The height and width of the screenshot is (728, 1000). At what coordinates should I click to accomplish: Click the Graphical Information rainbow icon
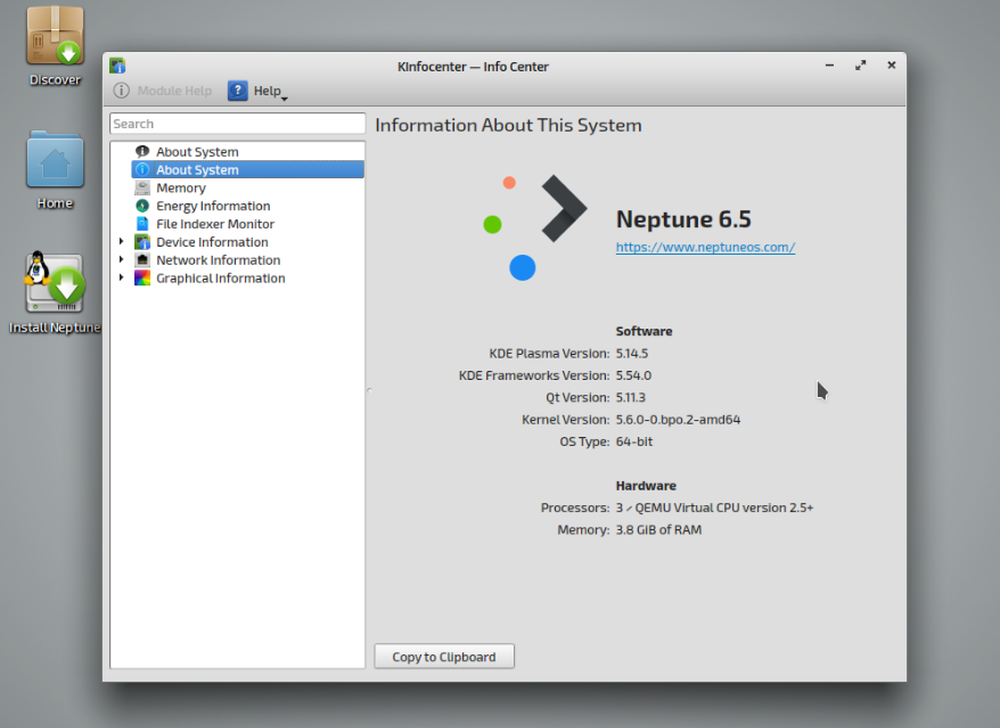[142, 278]
